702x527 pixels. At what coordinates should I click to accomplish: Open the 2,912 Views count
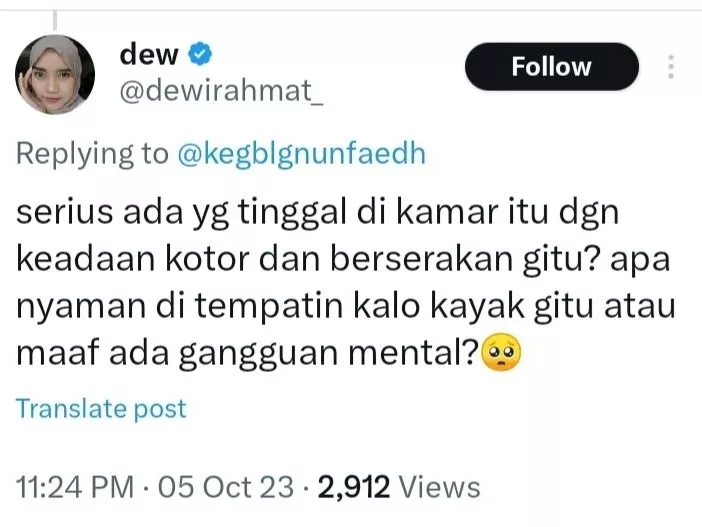[399, 487]
